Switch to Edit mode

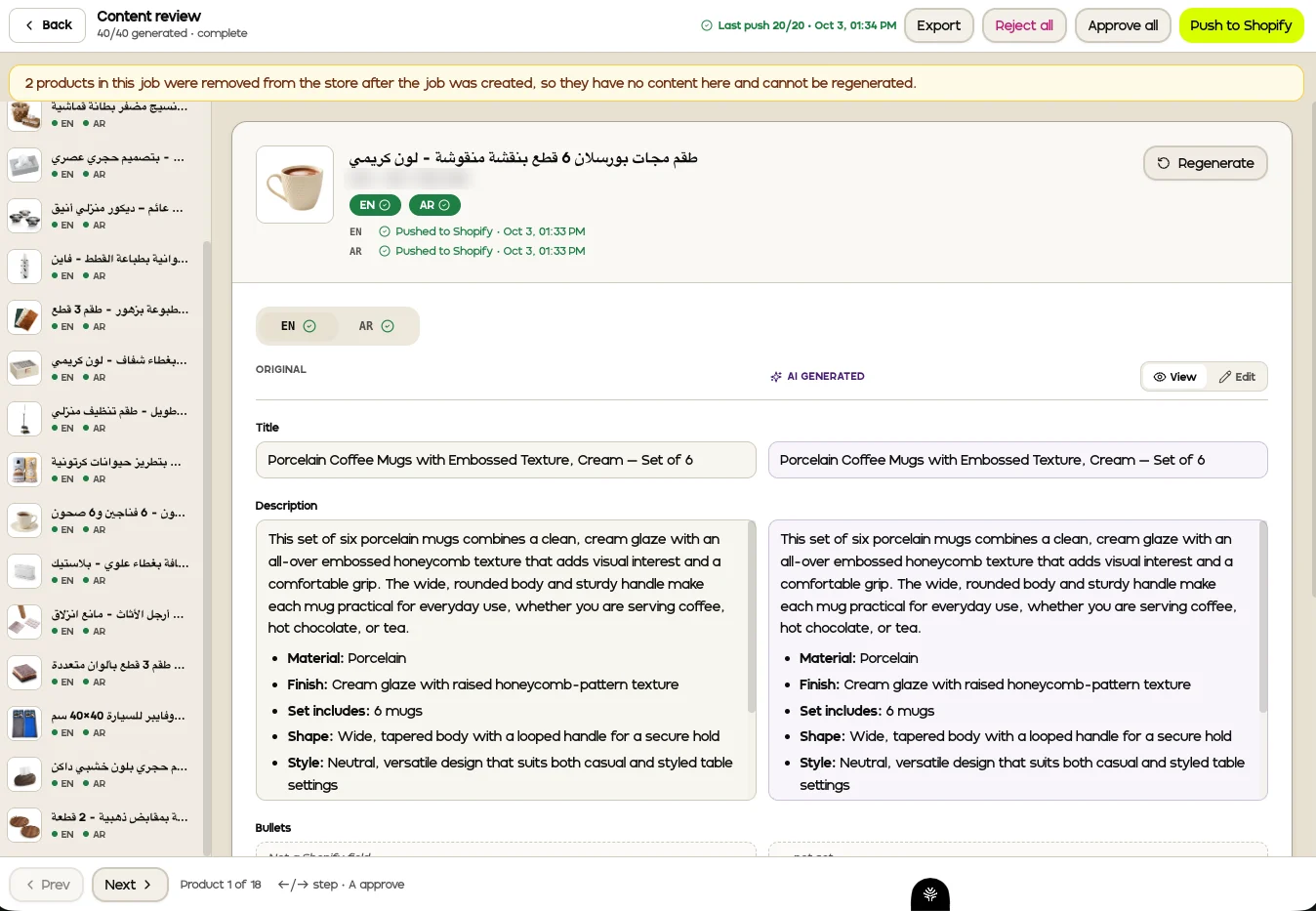click(x=1237, y=377)
